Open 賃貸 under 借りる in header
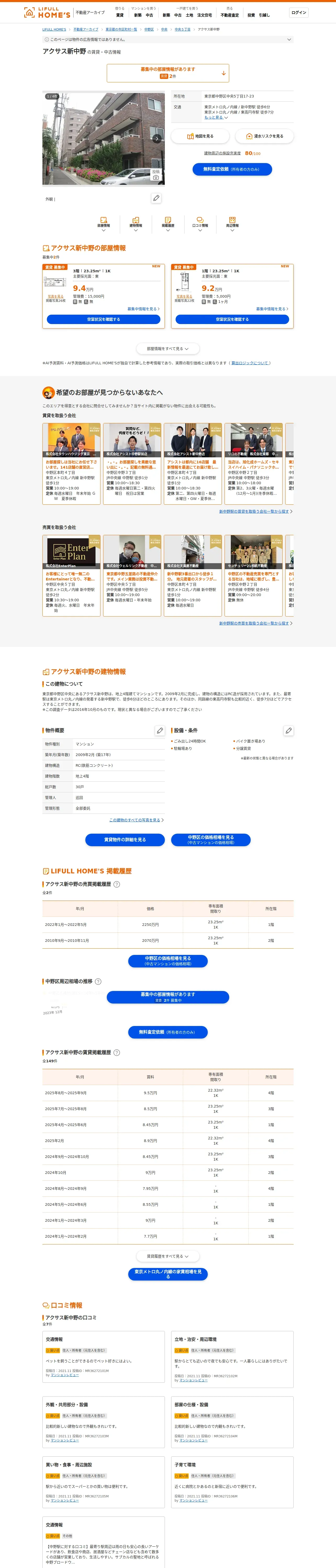Screen dimensions: 336x1568 point(120,15)
